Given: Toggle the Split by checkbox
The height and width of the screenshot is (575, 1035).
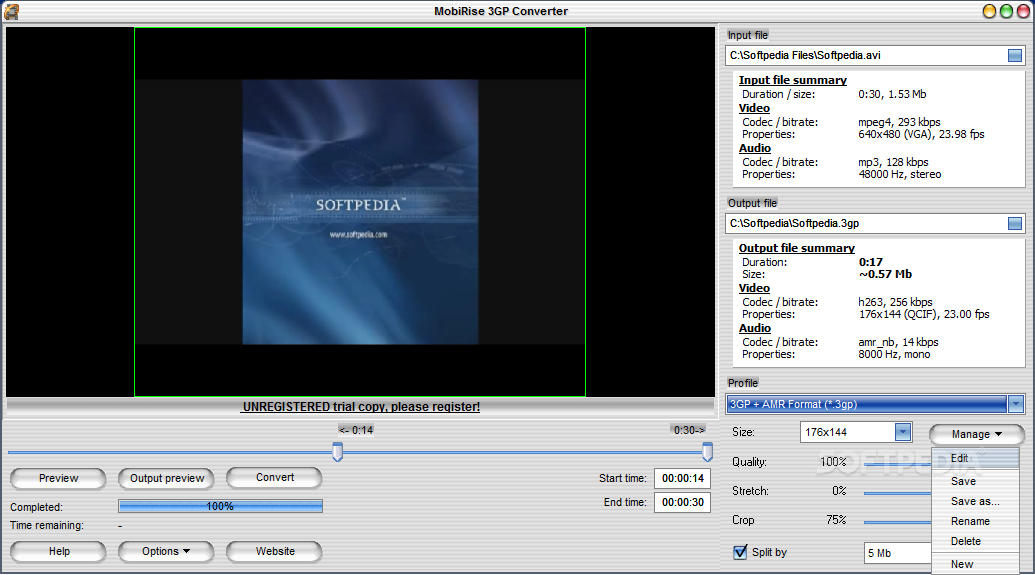Looking at the screenshot, I should click(x=741, y=552).
